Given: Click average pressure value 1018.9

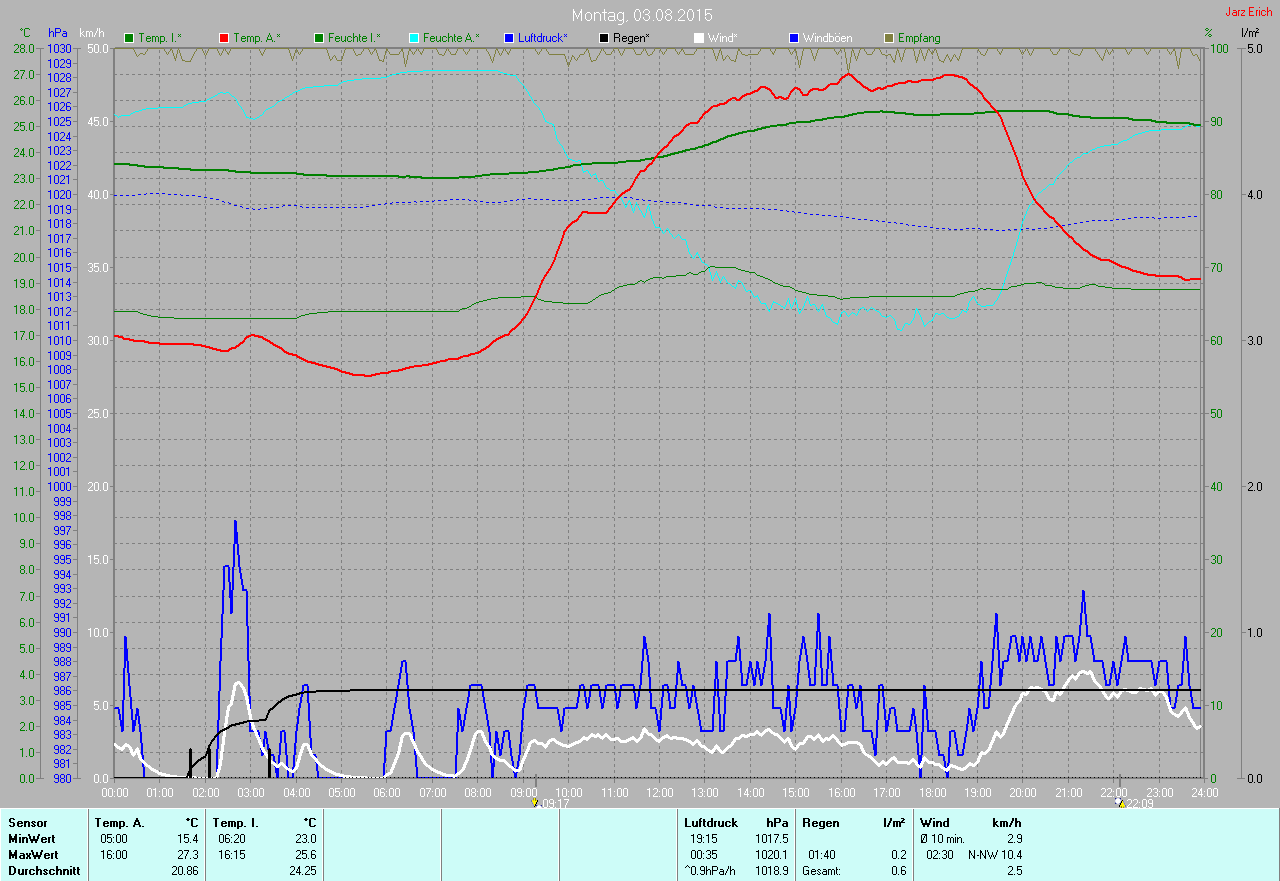Looking at the screenshot, I should (772, 871).
